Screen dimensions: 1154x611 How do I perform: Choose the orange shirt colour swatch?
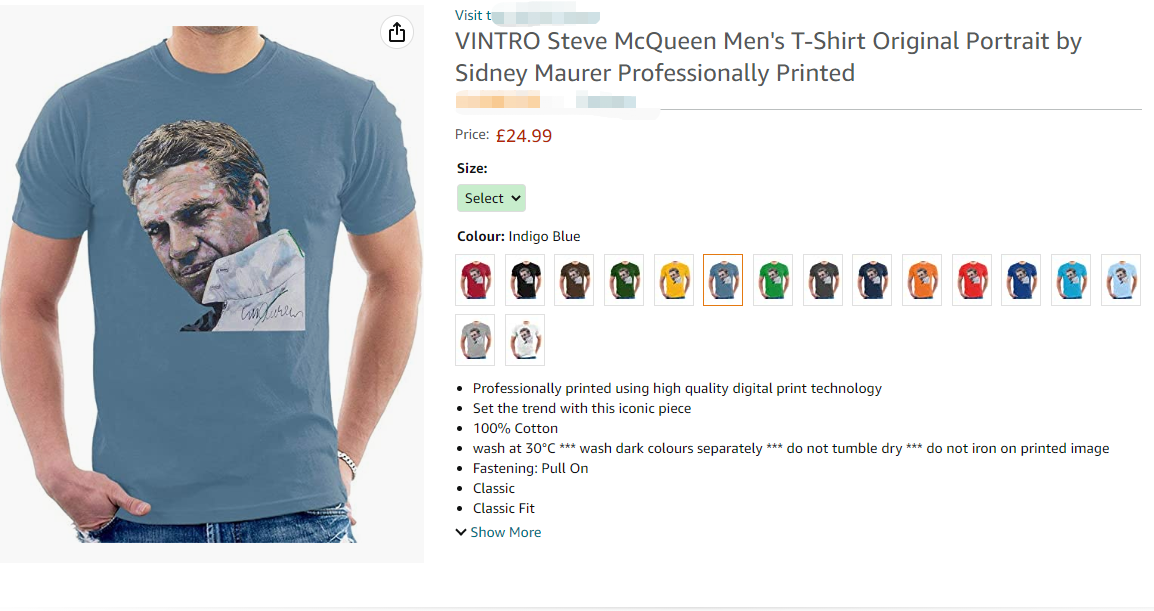[922, 280]
